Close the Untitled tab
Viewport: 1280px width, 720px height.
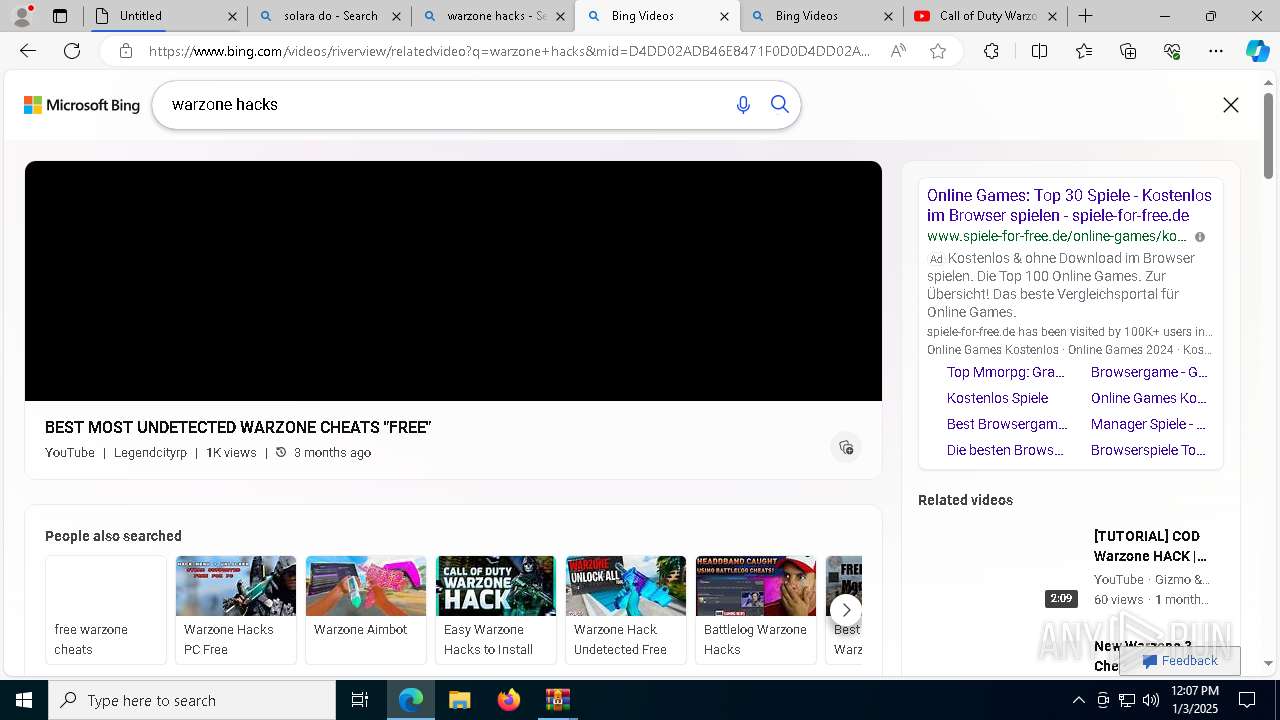pyautogui.click(x=232, y=16)
